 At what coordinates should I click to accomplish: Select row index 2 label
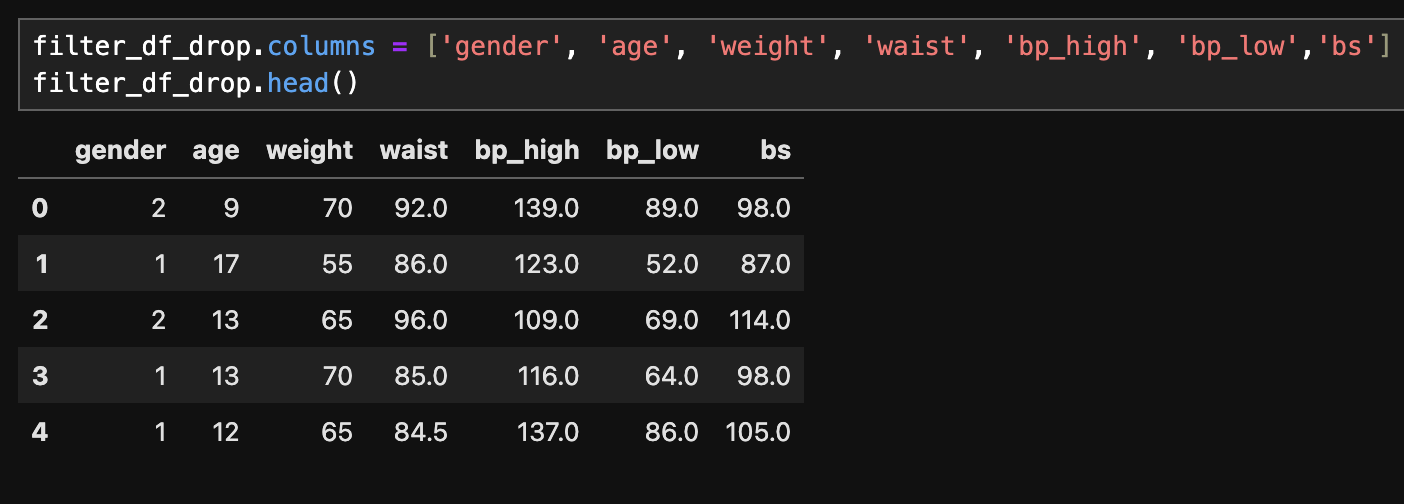[40, 320]
